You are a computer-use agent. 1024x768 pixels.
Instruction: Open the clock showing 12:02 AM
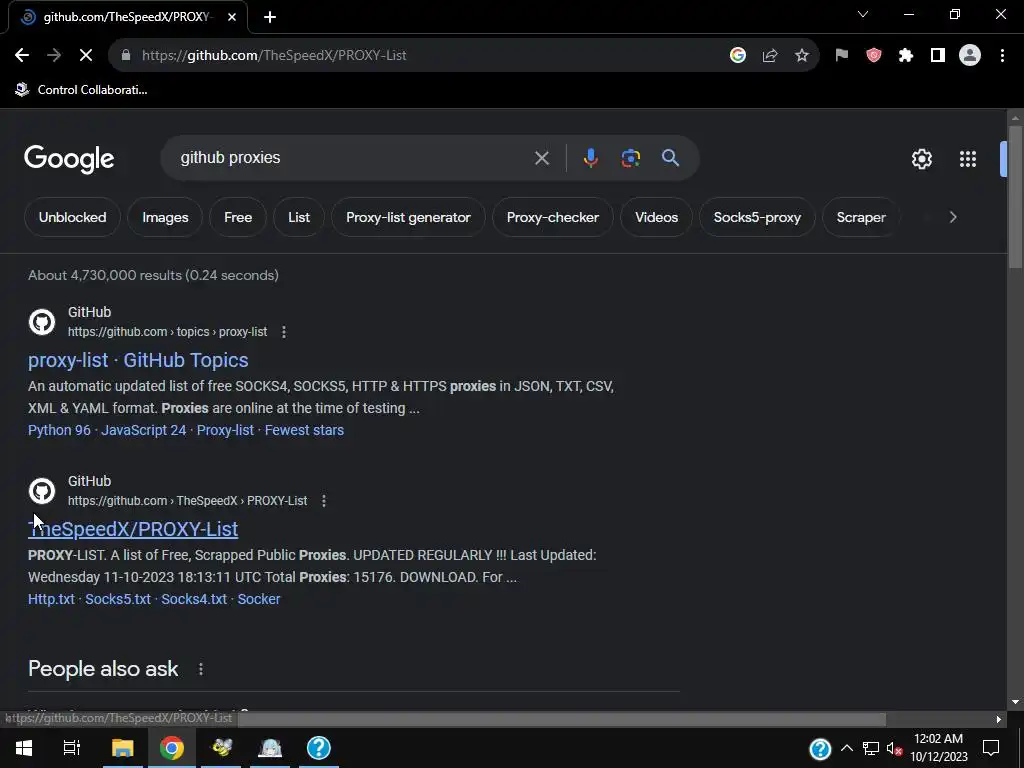click(938, 748)
